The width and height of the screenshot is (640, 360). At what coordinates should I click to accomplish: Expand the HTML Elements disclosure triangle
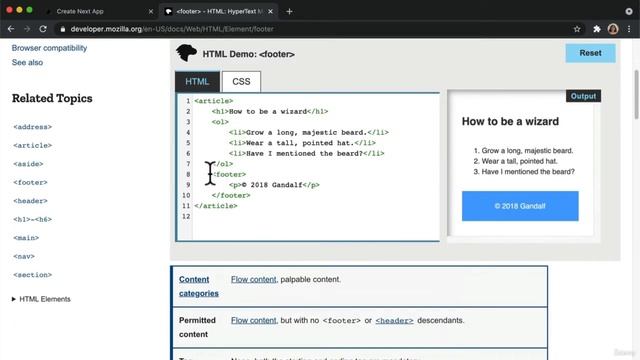(x=13, y=299)
